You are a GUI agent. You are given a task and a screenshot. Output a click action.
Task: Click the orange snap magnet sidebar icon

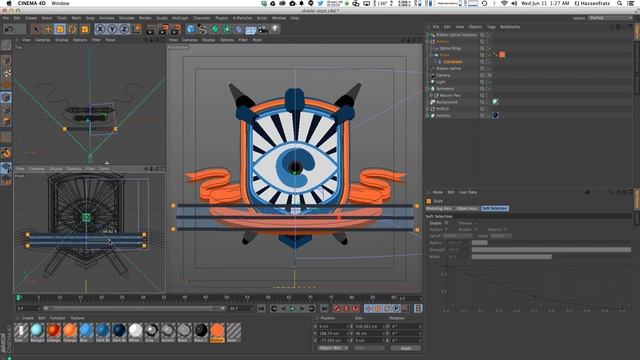[x=6, y=153]
